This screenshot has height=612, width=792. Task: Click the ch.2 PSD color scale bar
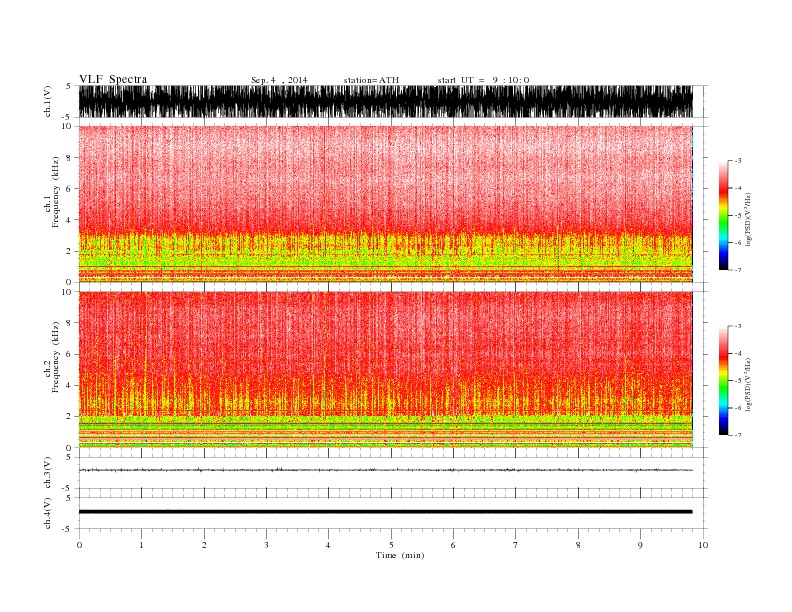coord(723,381)
